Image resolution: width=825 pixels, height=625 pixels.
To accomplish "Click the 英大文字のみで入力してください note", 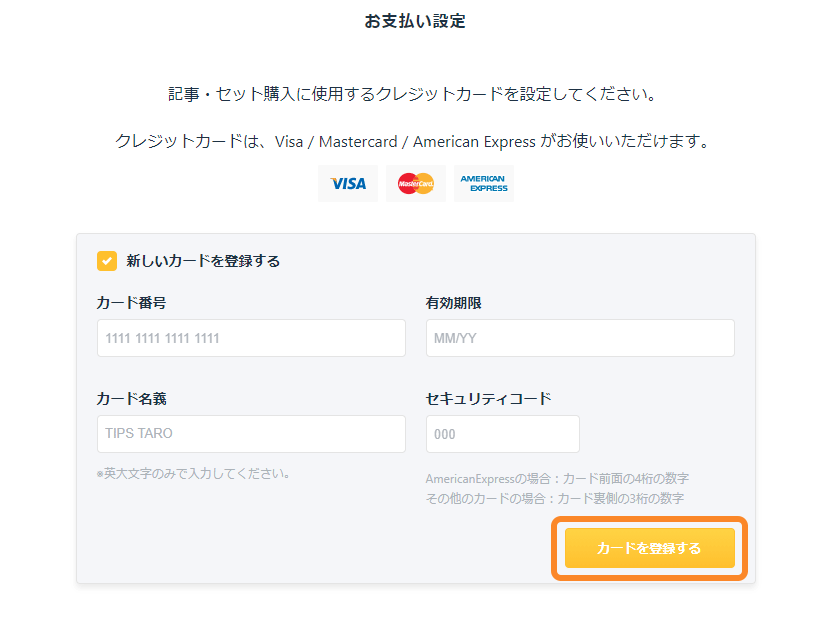I will point(193,473).
